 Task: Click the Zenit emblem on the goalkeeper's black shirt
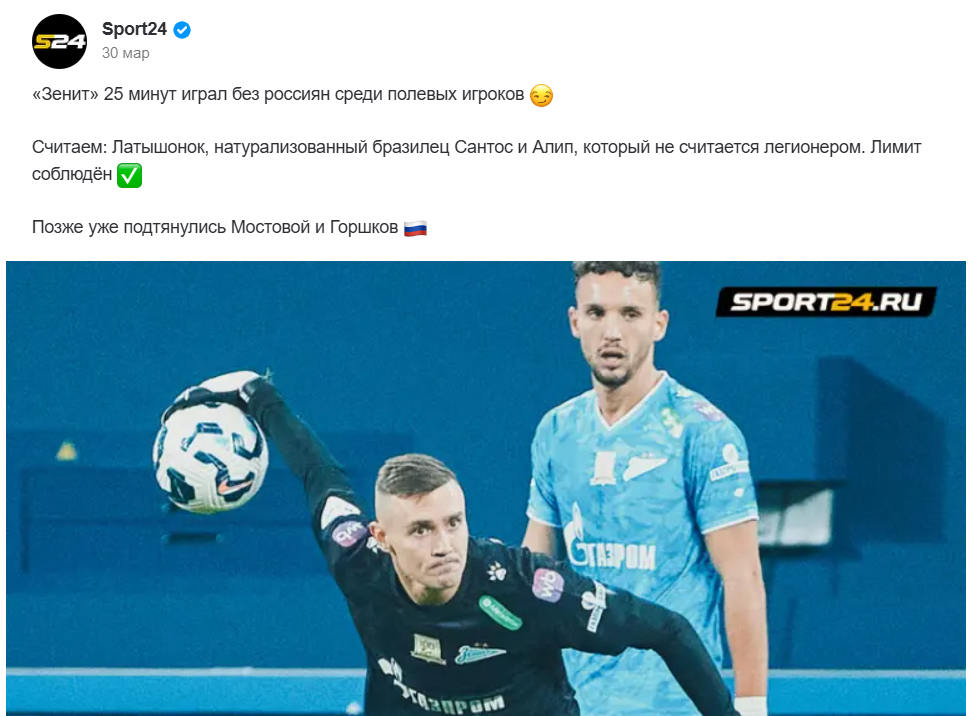(x=479, y=653)
